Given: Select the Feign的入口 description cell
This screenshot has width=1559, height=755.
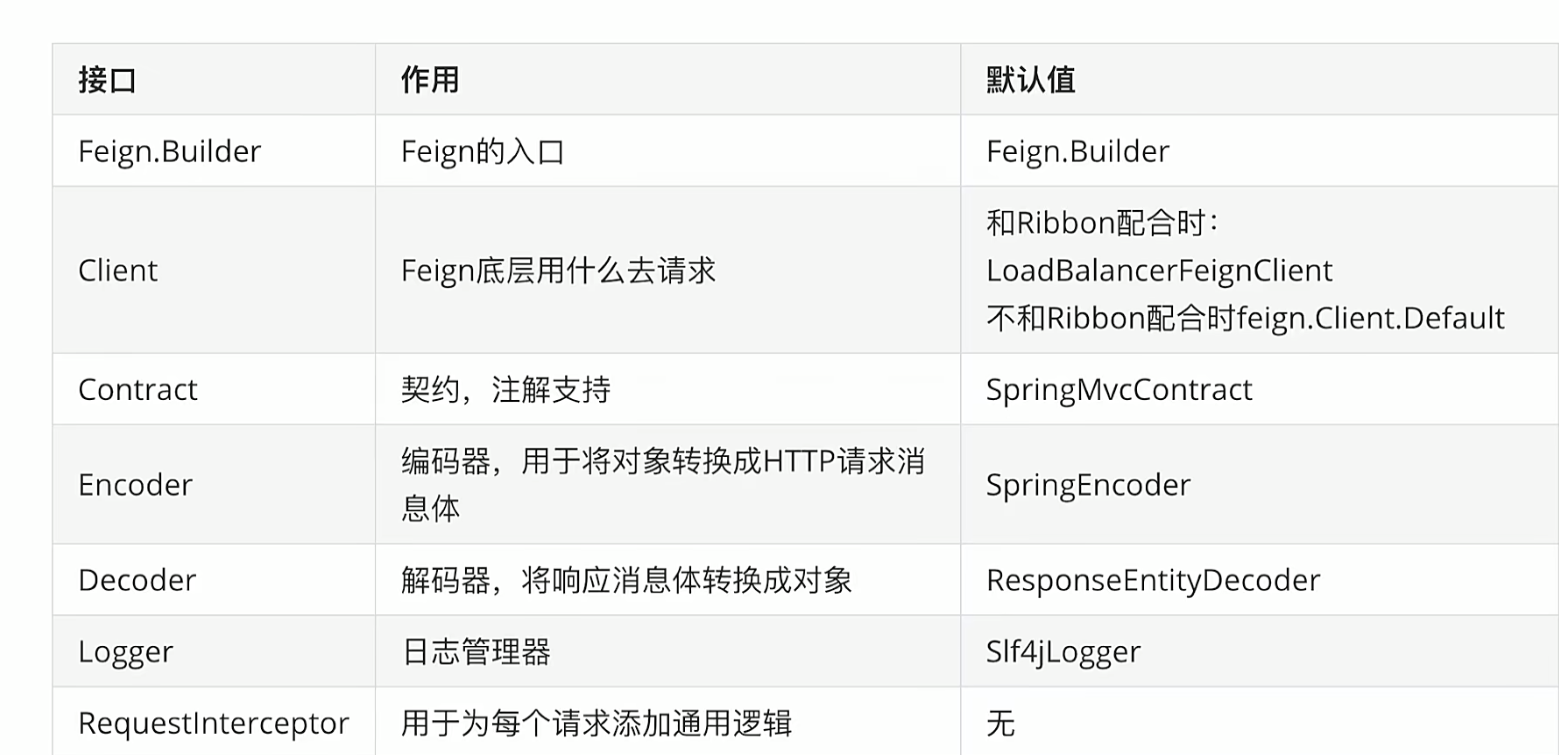Looking at the screenshot, I should click(x=483, y=151).
